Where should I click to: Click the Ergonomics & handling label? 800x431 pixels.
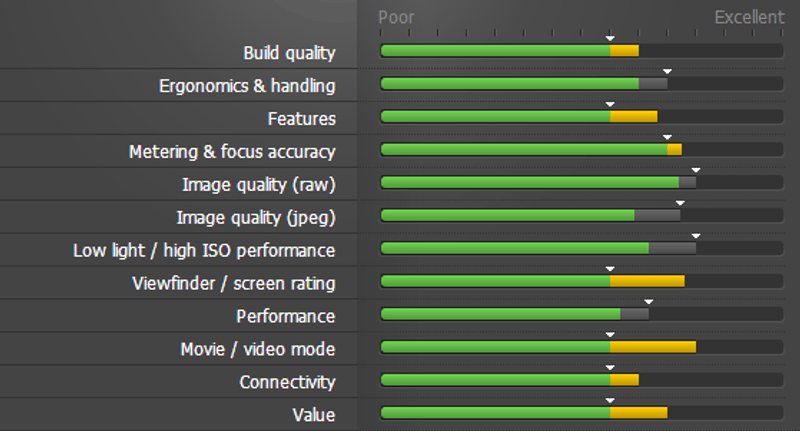247,86
